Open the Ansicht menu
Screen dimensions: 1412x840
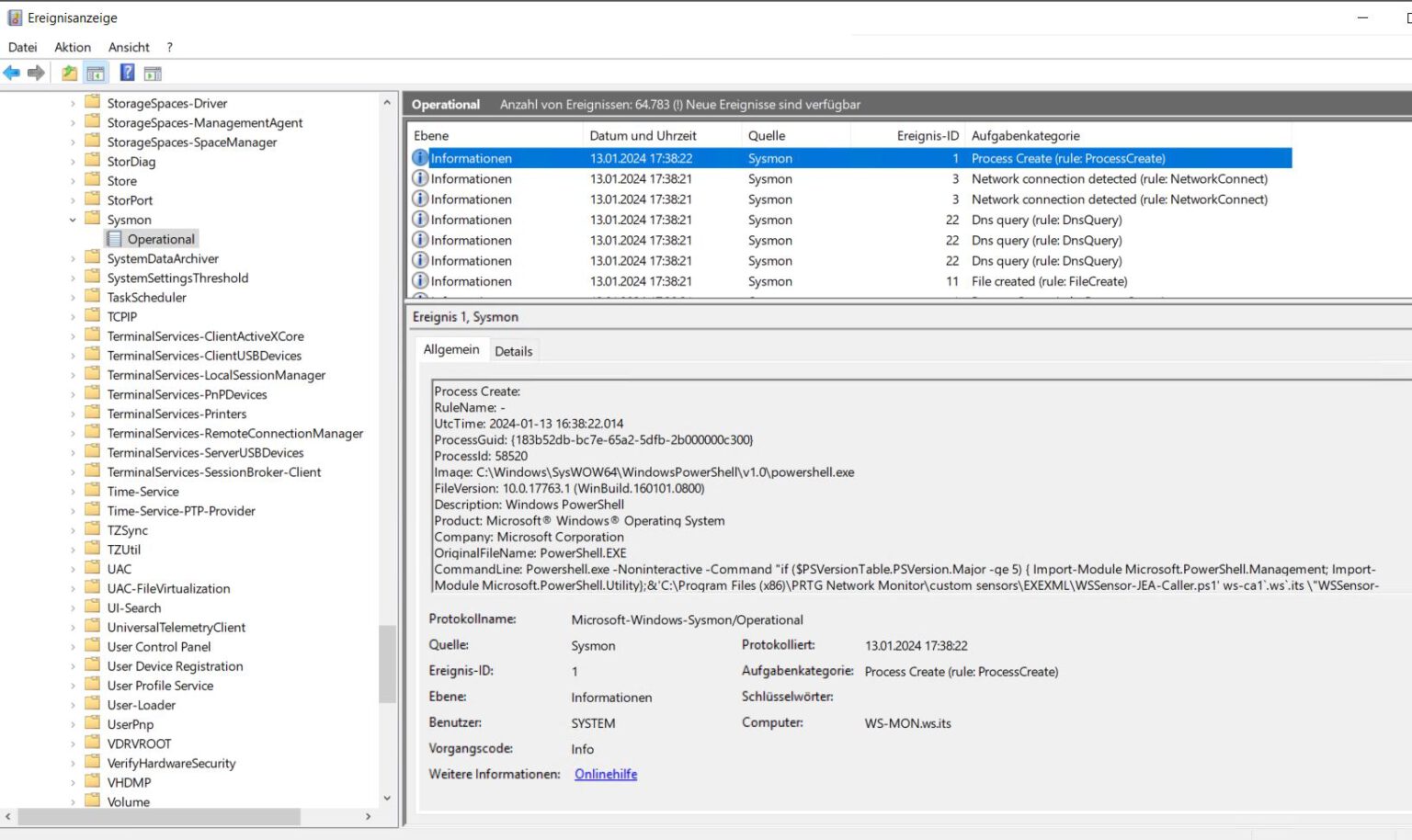(x=129, y=47)
